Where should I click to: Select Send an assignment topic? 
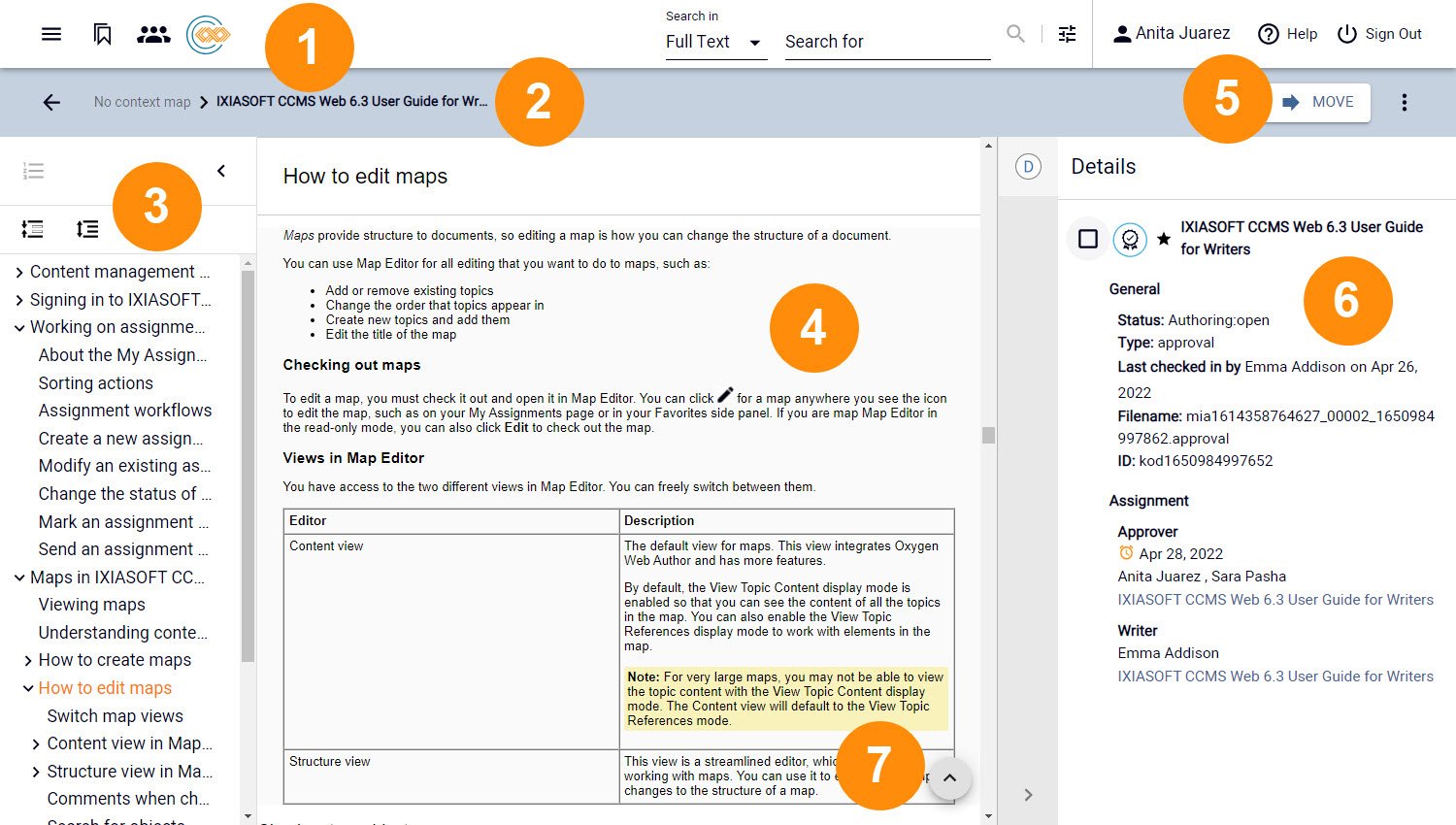[123, 549]
